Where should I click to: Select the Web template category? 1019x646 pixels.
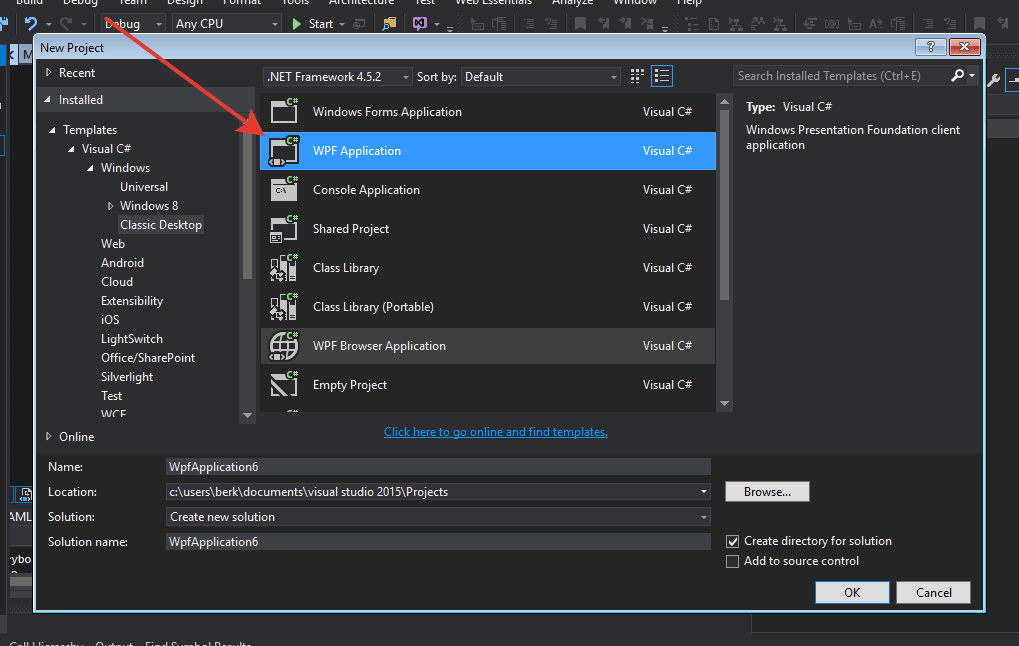click(112, 244)
